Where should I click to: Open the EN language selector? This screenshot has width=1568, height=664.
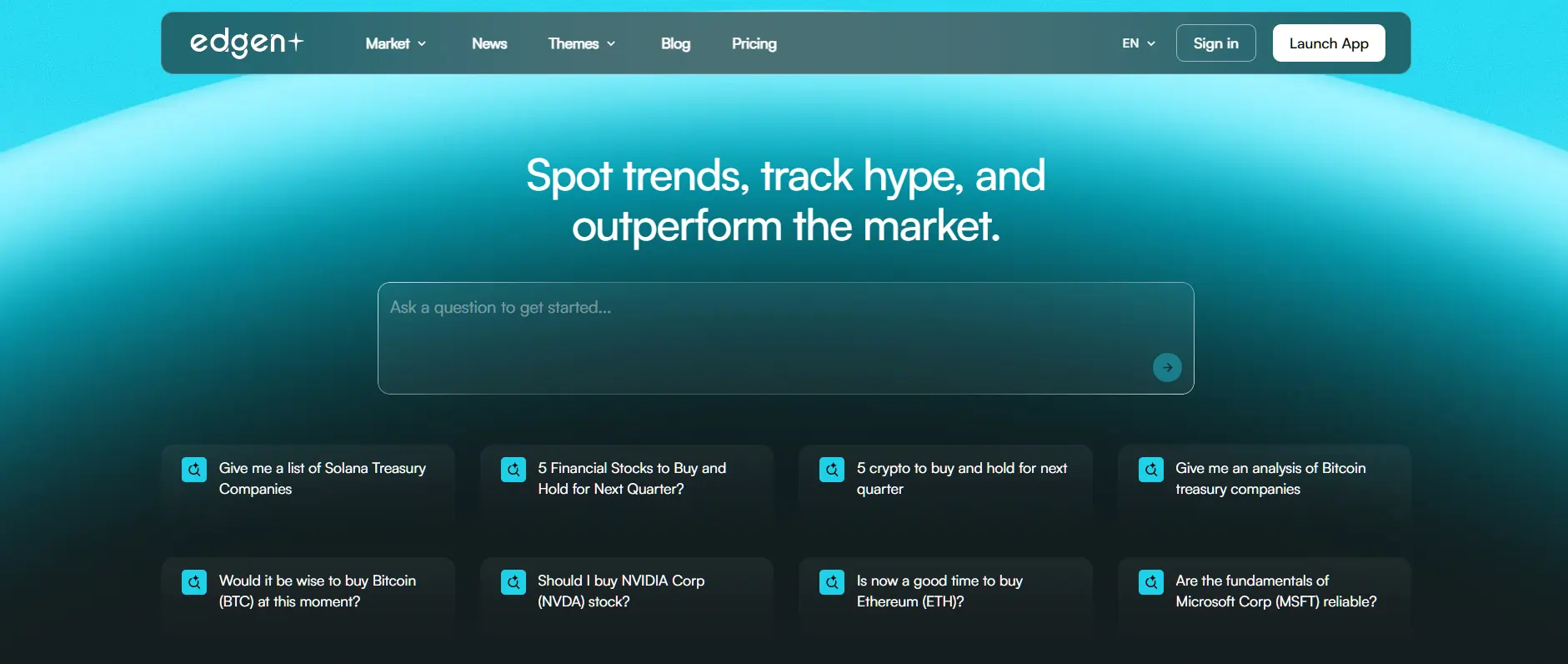point(1138,43)
